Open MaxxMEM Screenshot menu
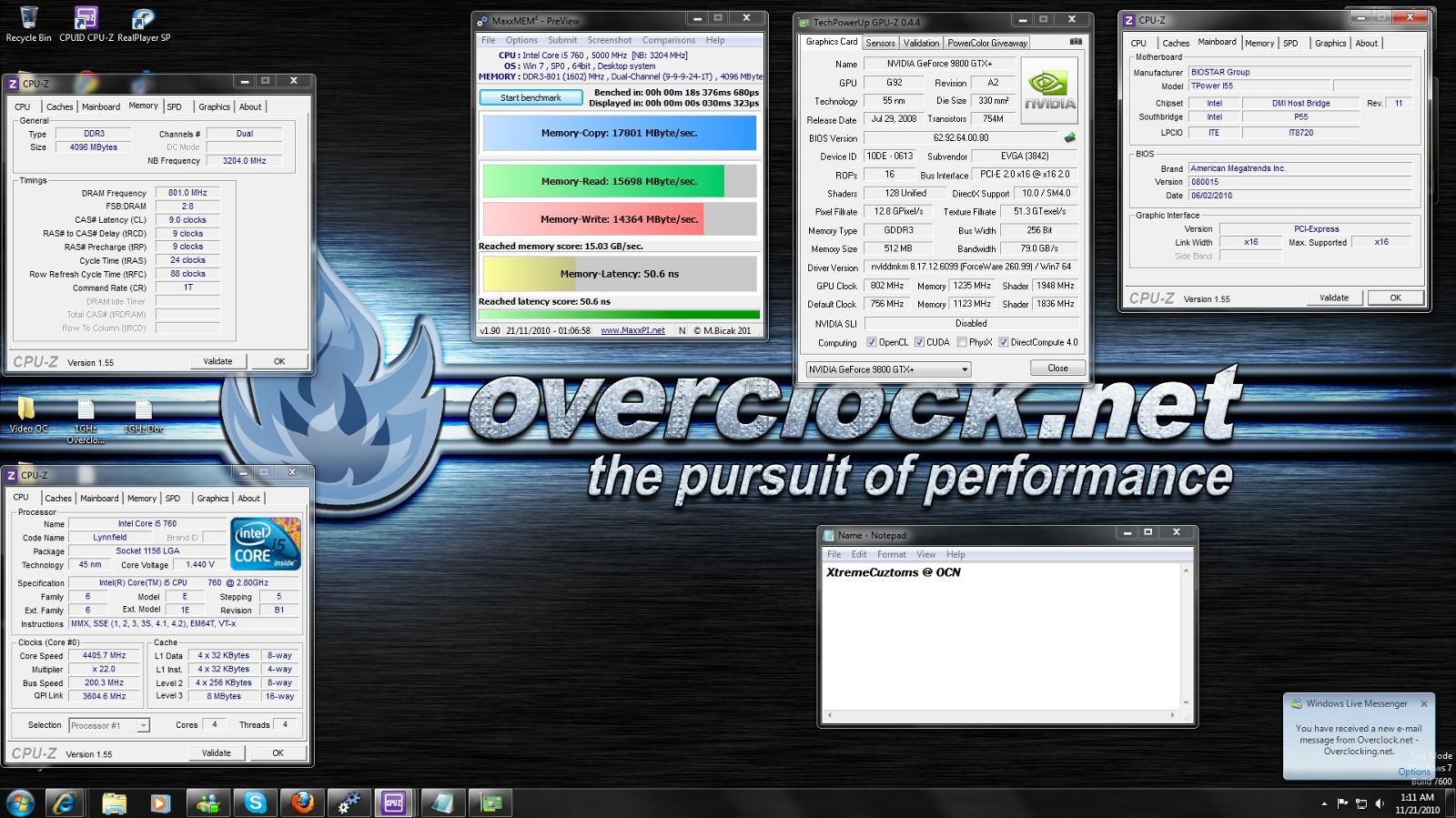The height and width of the screenshot is (818, 1456). point(609,40)
